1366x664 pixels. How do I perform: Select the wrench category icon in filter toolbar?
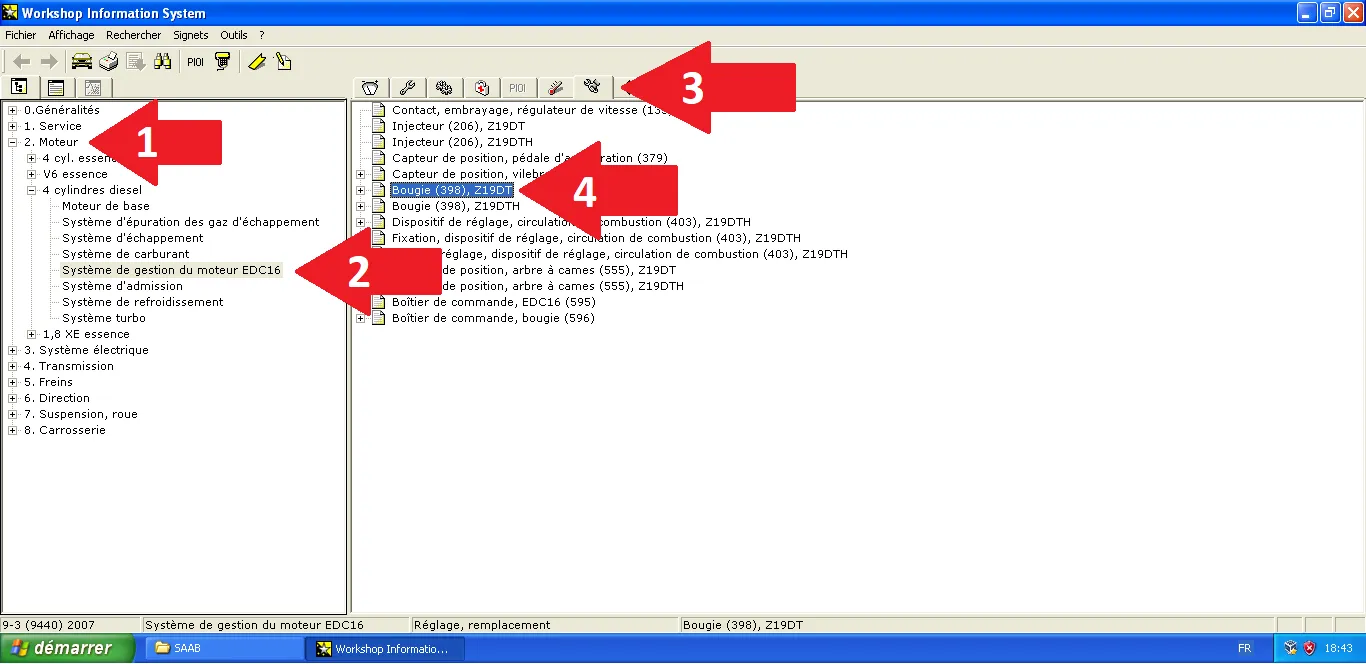(x=407, y=88)
